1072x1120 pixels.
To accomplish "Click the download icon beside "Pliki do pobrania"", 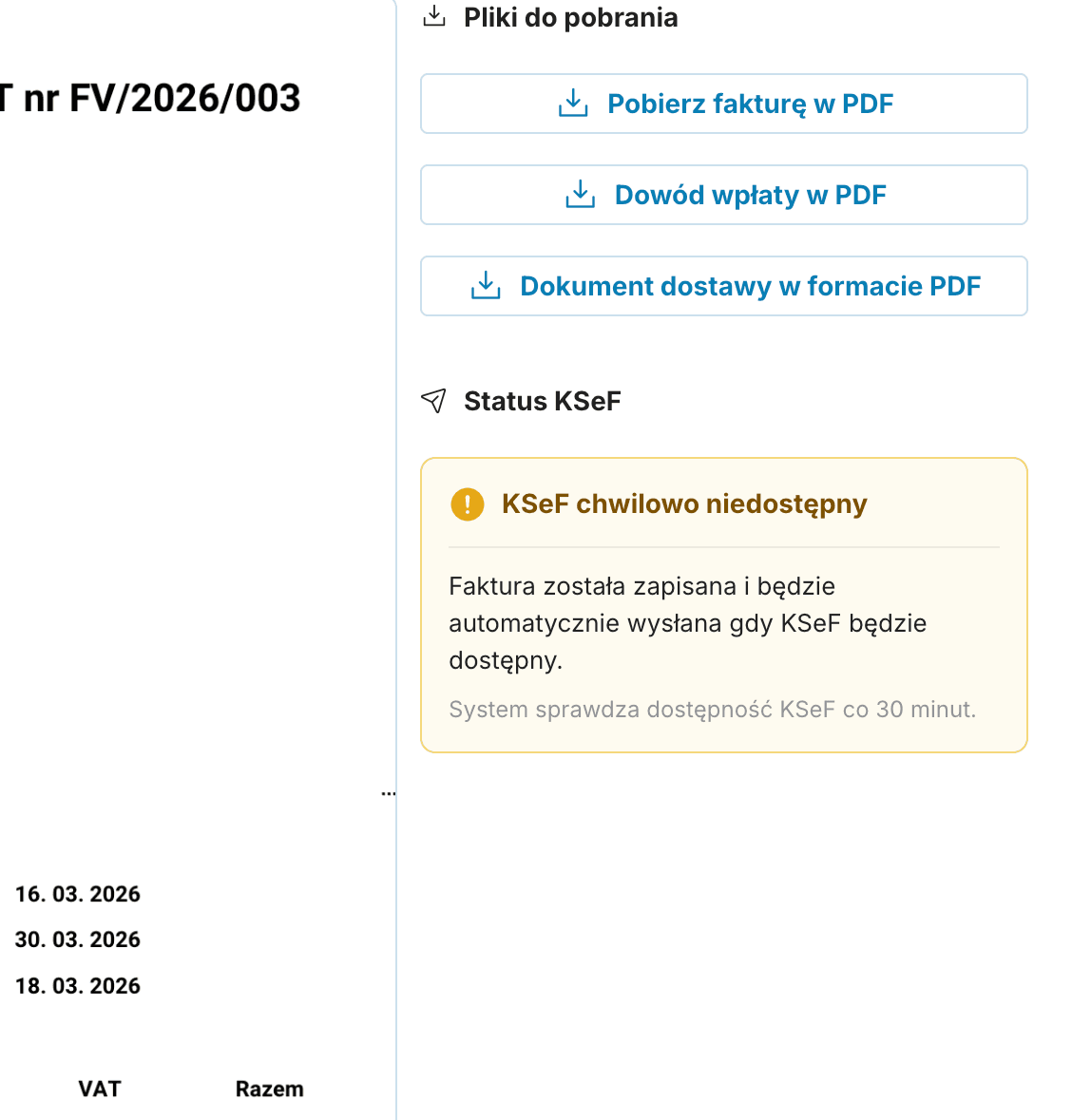I will tap(434, 16).
